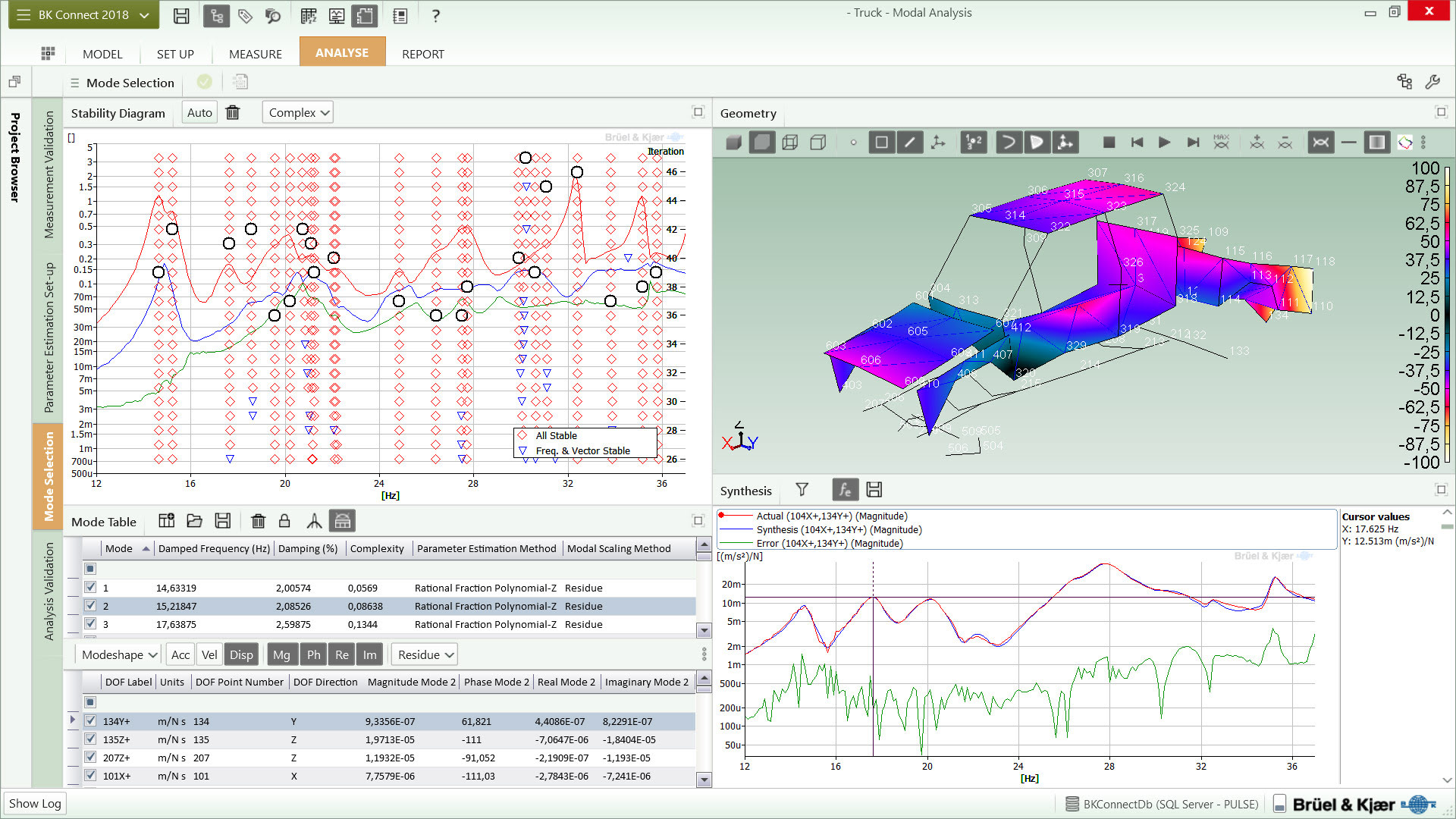
Task: Click the play icon in the Geometry animation controls
Action: click(x=1164, y=142)
